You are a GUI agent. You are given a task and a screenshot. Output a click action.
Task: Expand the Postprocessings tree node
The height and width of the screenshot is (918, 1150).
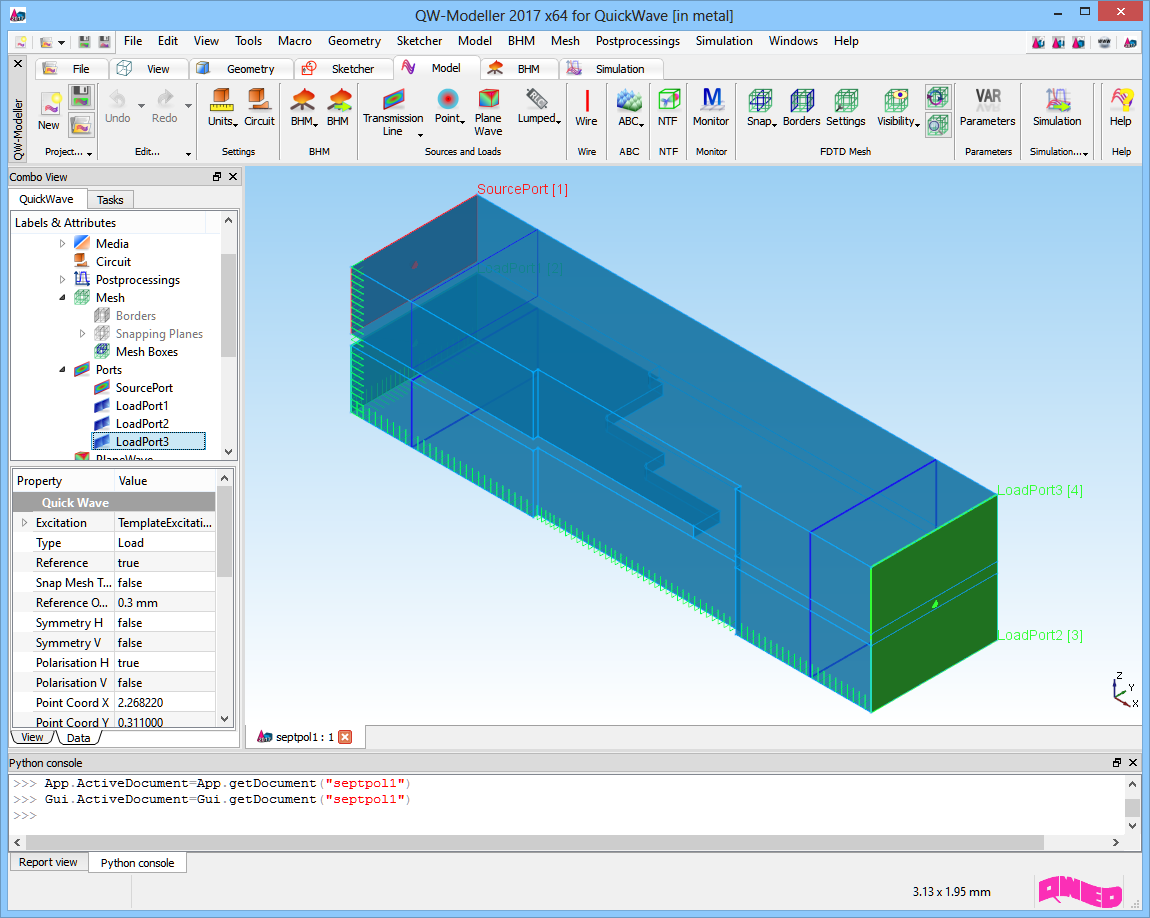click(62, 279)
